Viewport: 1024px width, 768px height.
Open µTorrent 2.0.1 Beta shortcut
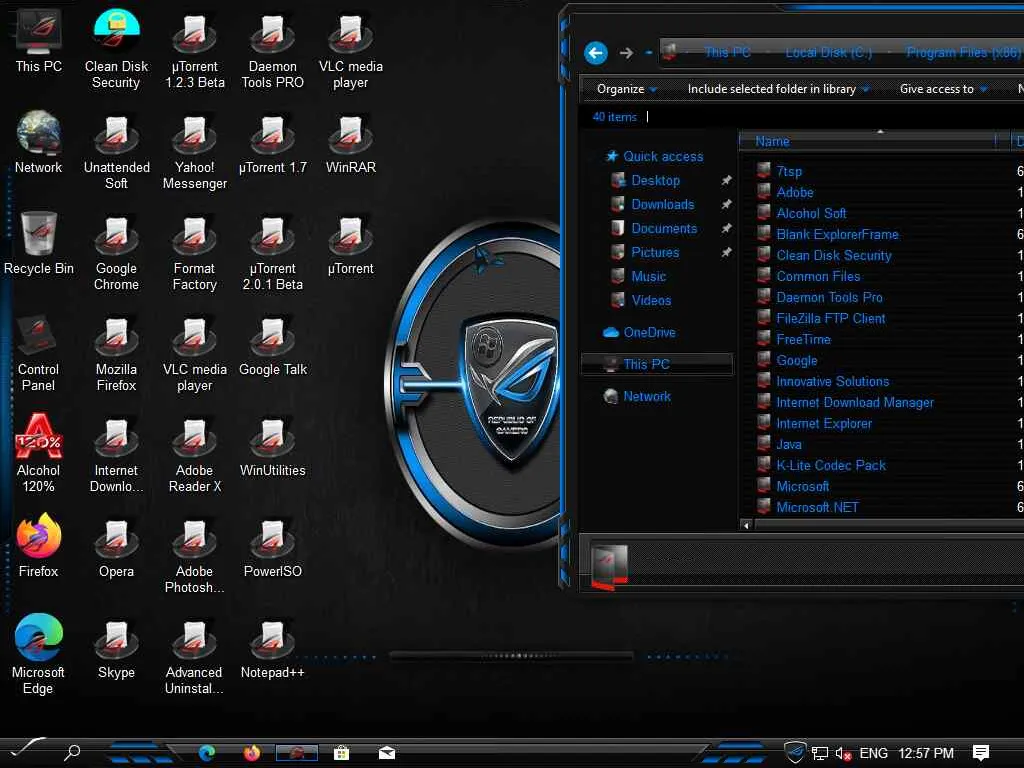click(272, 253)
